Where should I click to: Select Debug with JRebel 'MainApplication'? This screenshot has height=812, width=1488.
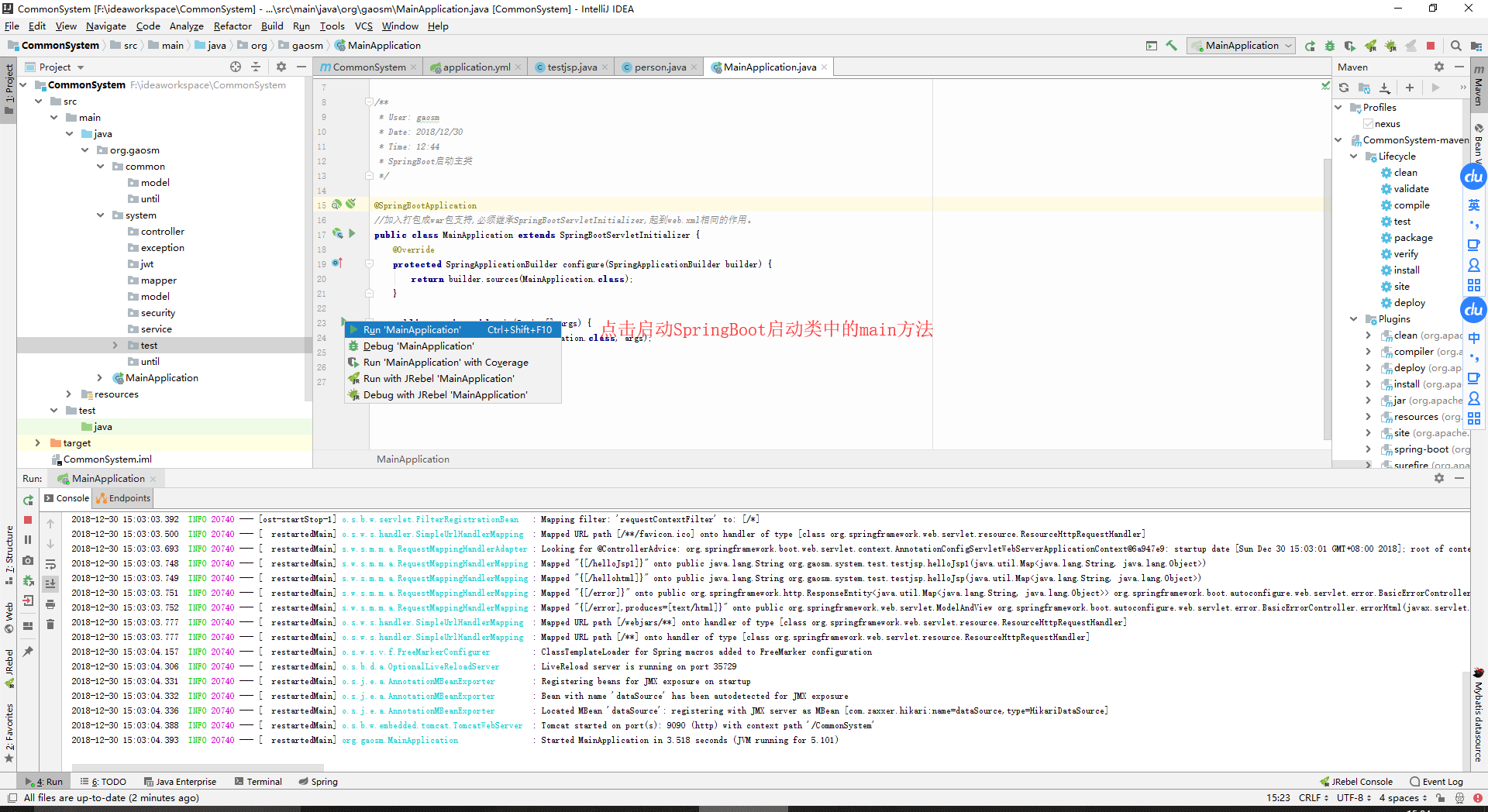453,395
